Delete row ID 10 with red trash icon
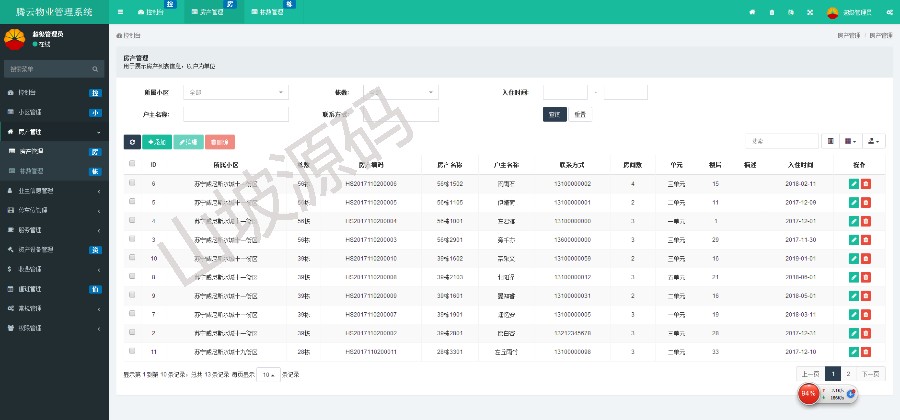The height and width of the screenshot is (420, 900). click(866, 258)
